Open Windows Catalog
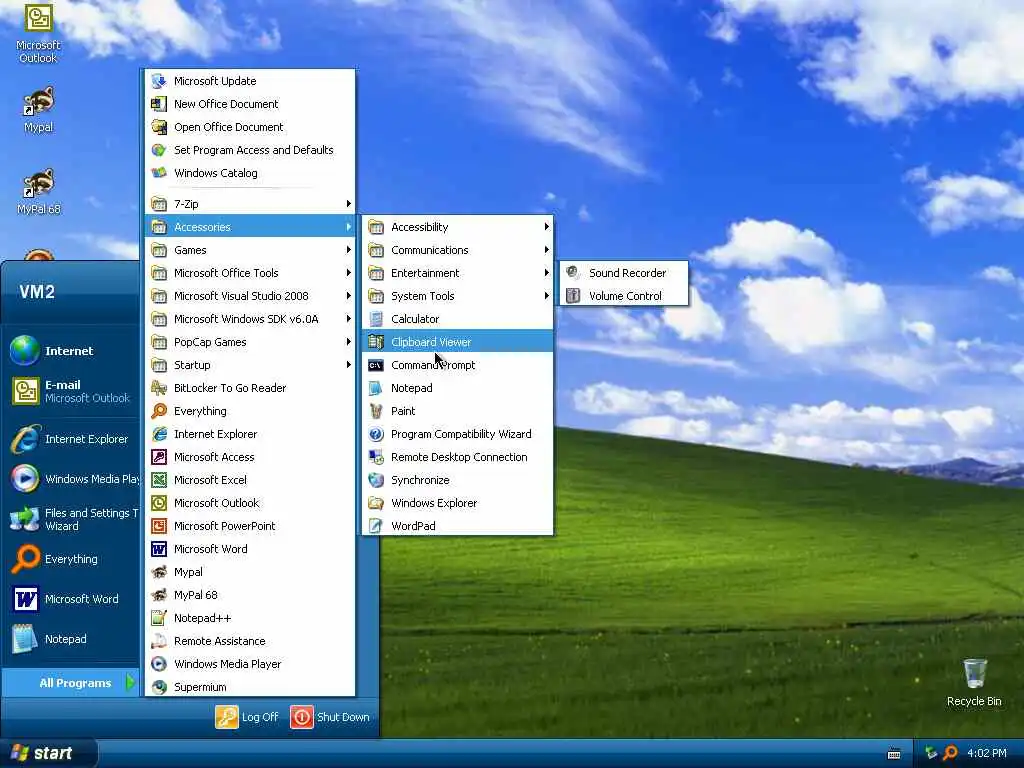This screenshot has width=1024, height=768. click(251, 173)
